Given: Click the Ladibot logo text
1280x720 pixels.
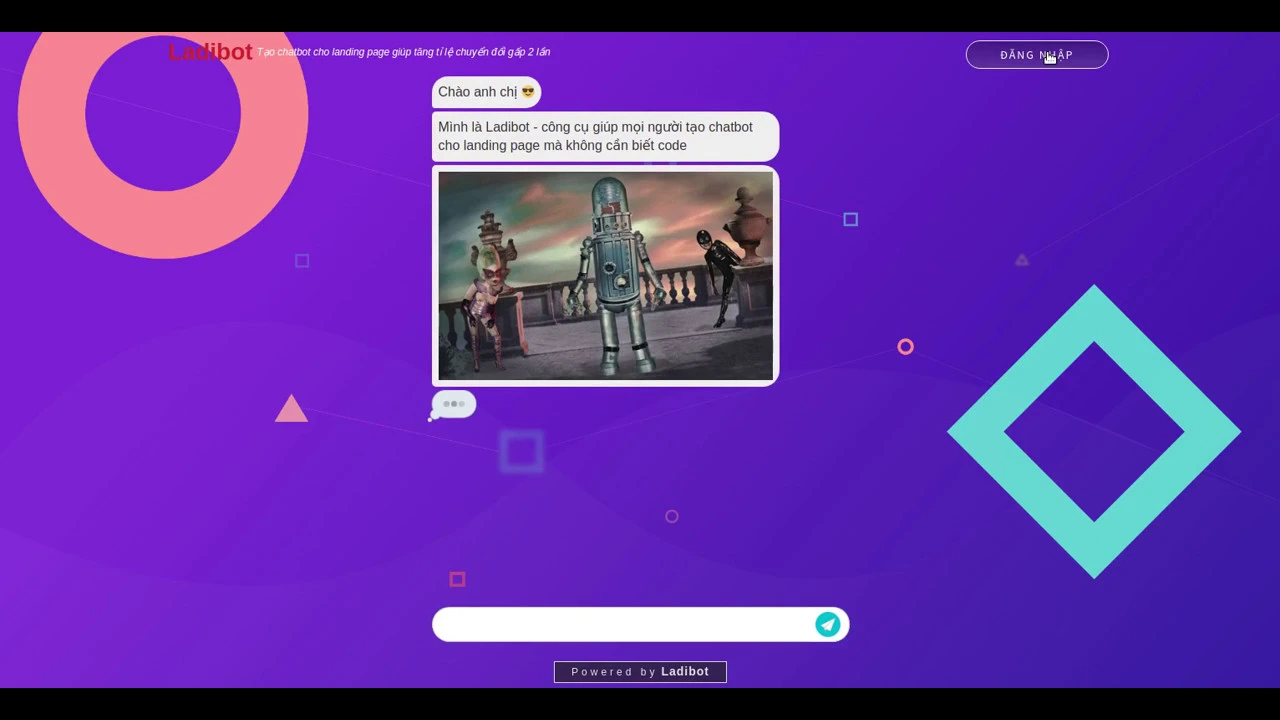Looking at the screenshot, I should point(210,52).
